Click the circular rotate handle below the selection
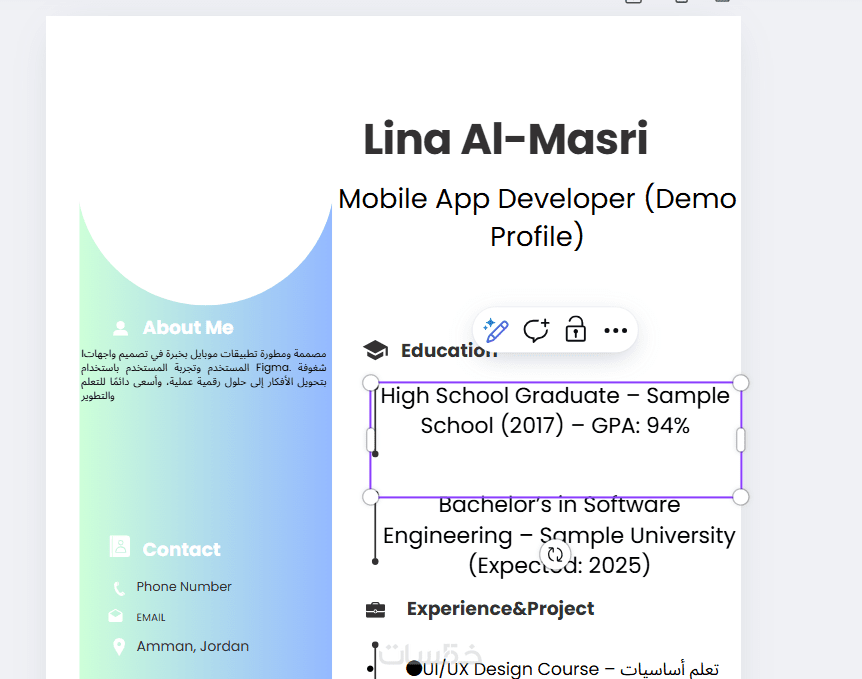The height and width of the screenshot is (679, 862). click(556, 554)
